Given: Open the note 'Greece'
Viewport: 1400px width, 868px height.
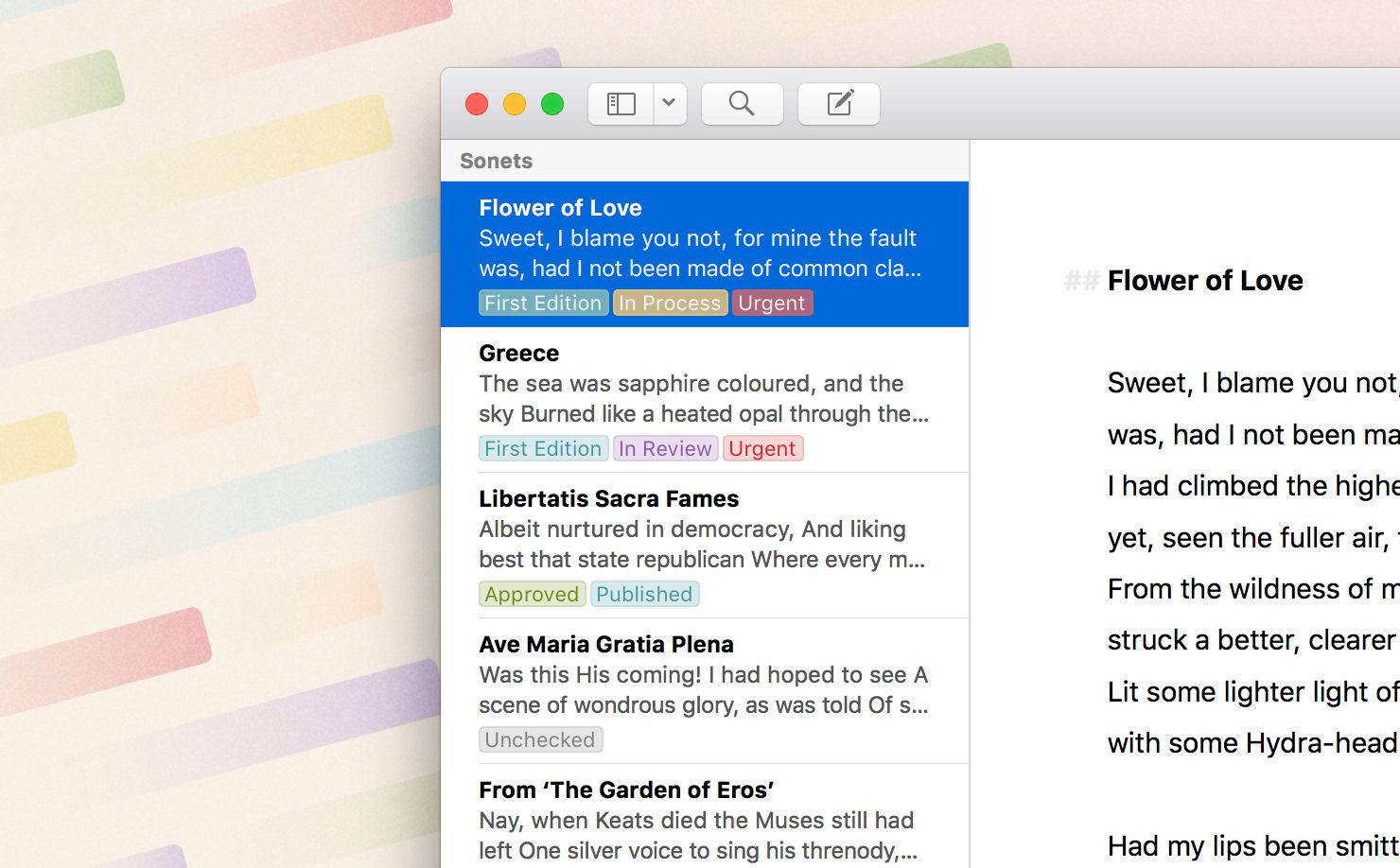Looking at the screenshot, I should [x=518, y=353].
